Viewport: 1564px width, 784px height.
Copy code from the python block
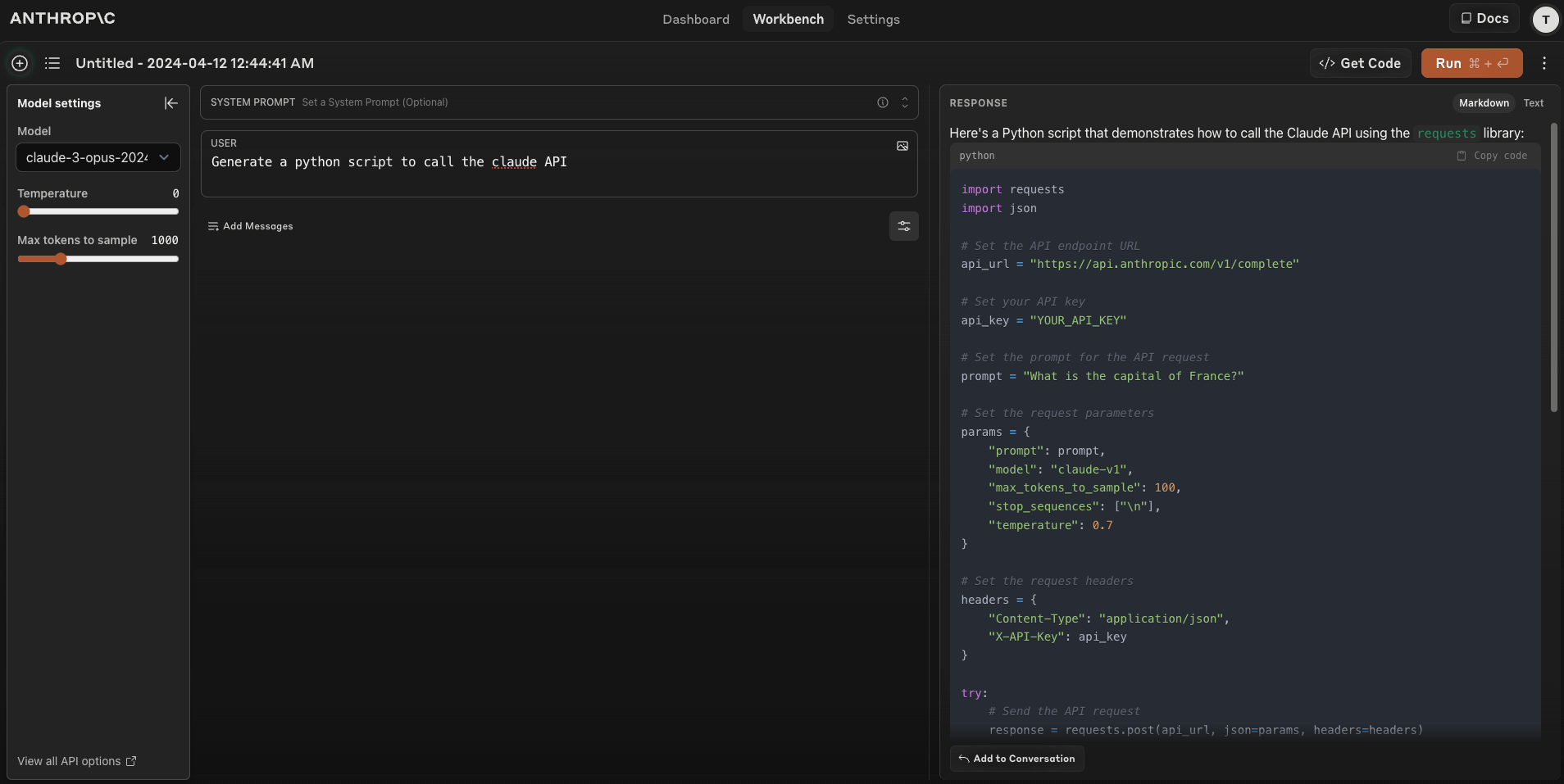1492,156
